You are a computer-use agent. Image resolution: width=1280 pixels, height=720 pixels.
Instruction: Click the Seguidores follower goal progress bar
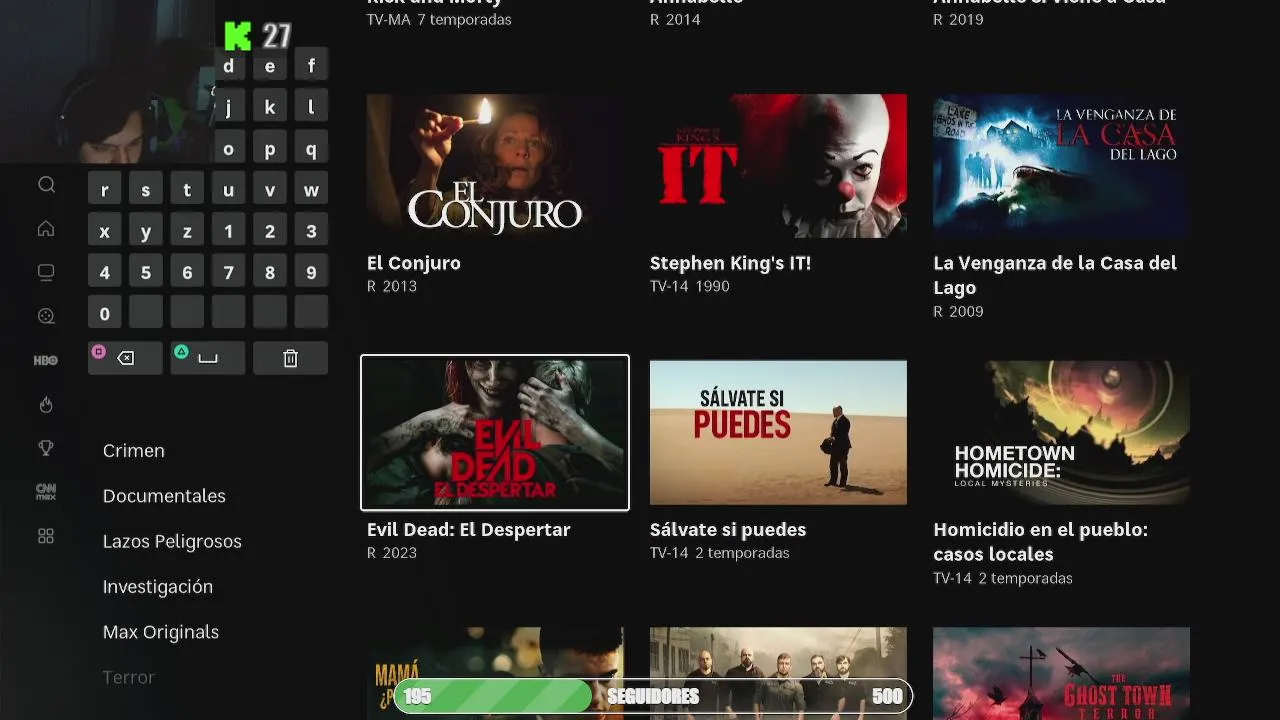coord(653,697)
